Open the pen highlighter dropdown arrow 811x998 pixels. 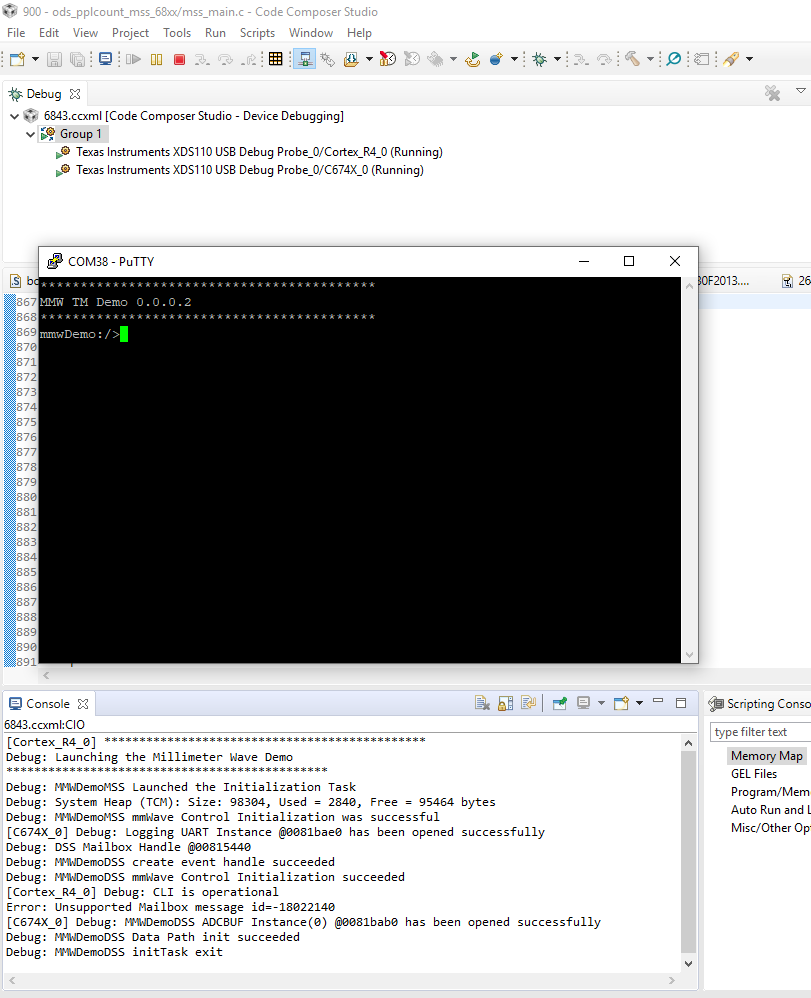[750, 59]
